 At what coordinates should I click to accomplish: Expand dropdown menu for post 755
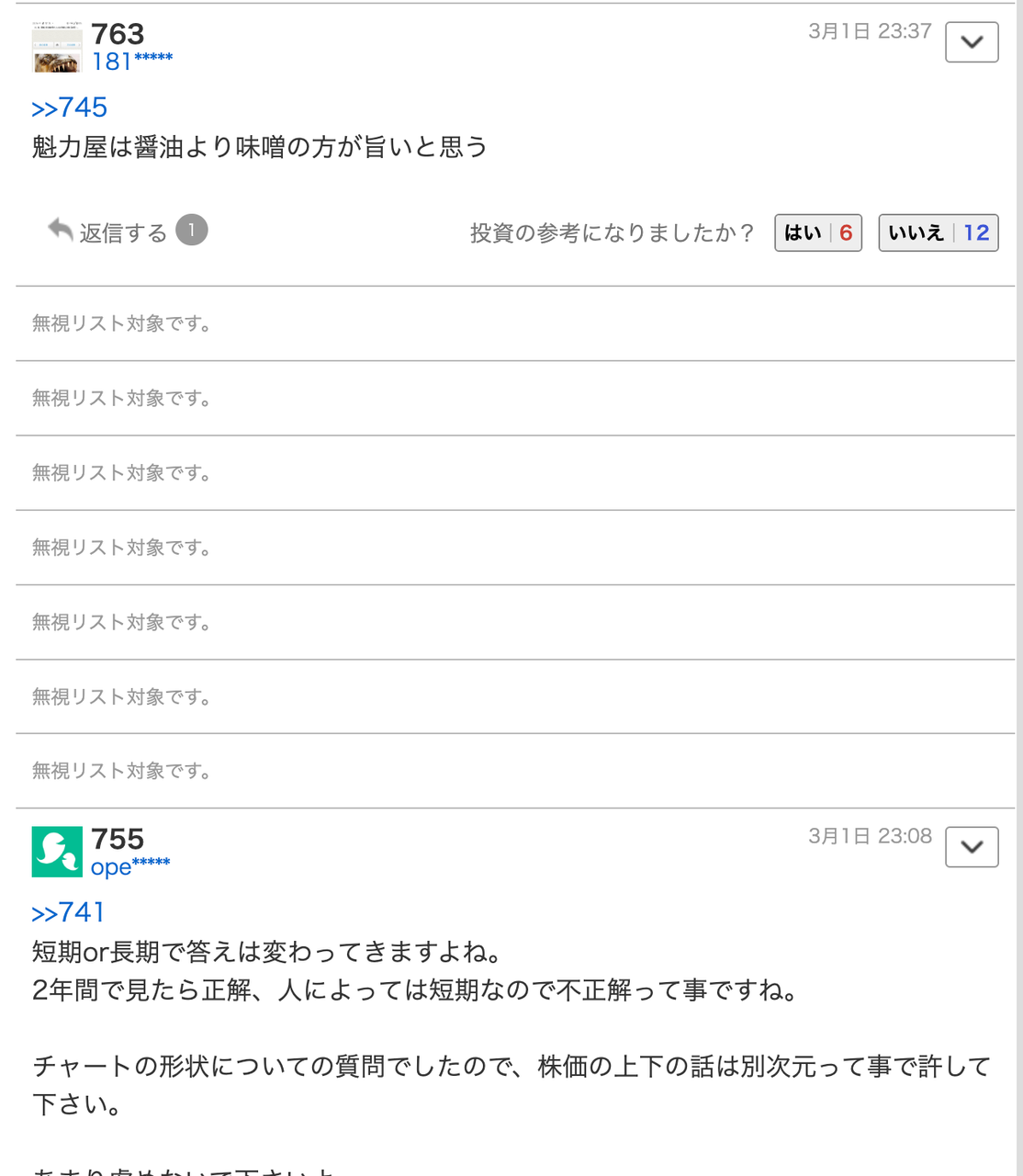point(972,847)
